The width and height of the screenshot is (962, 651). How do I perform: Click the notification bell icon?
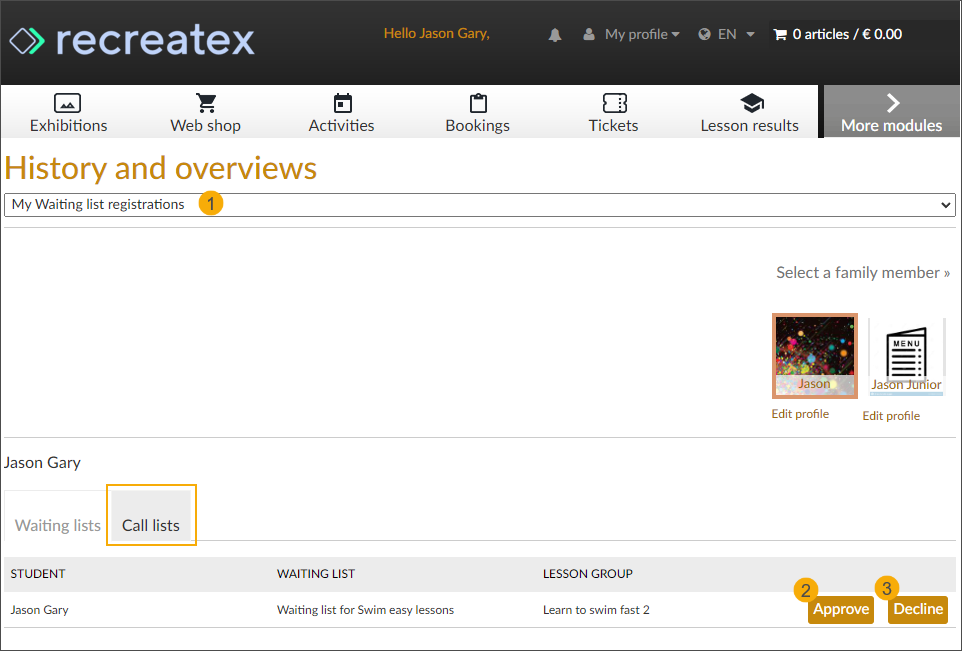pyautogui.click(x=555, y=33)
